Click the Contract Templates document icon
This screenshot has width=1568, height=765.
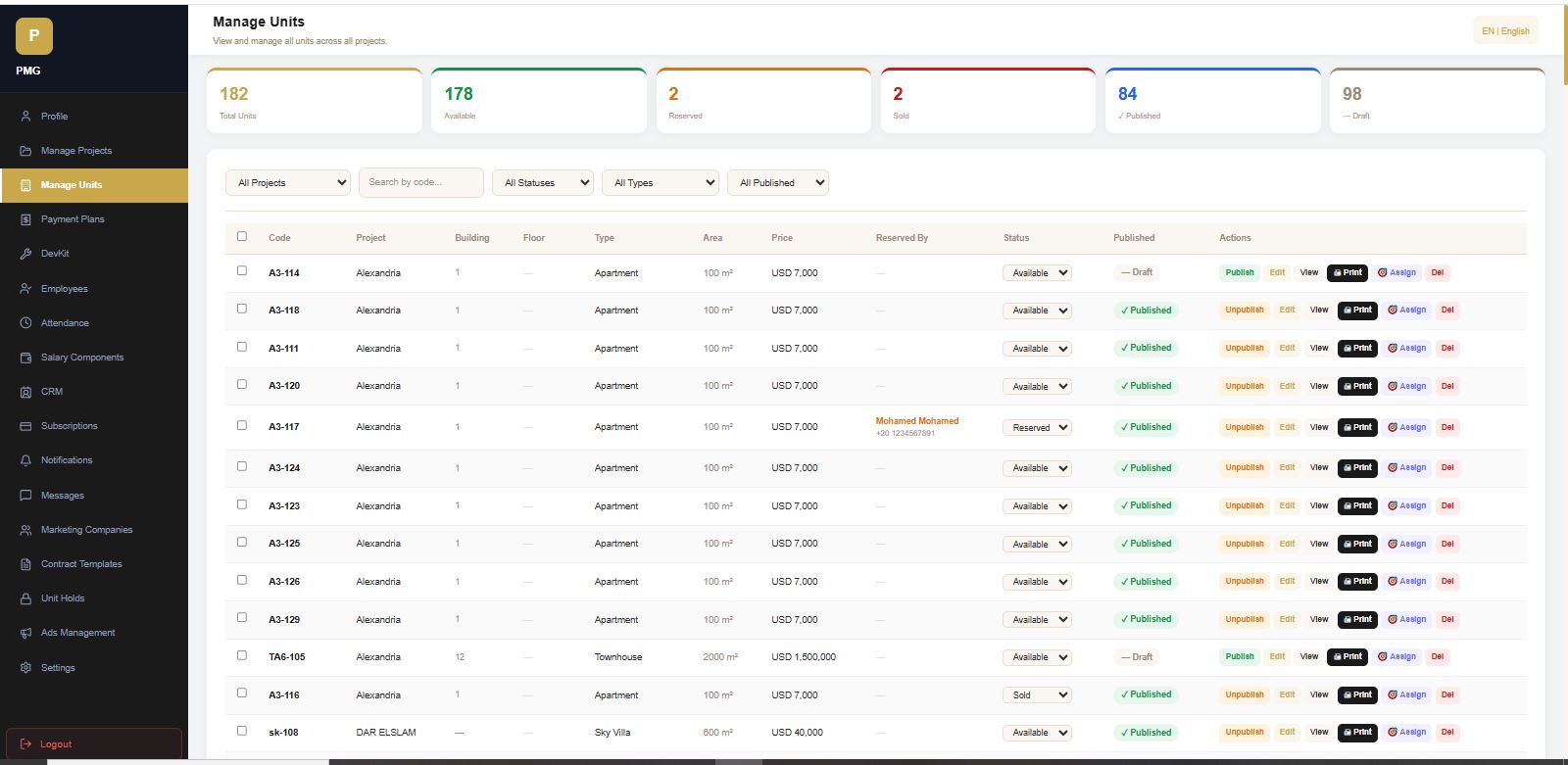click(x=25, y=564)
